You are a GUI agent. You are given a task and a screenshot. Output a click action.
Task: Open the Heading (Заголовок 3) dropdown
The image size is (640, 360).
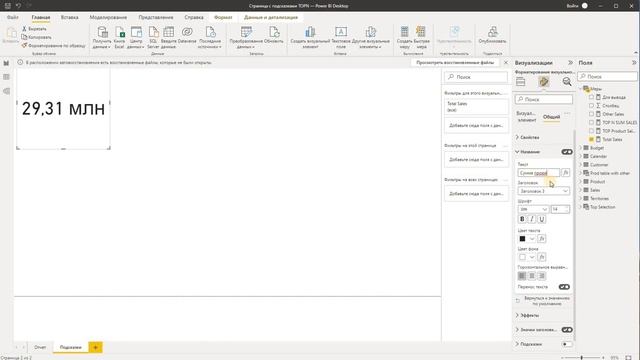tap(543, 191)
